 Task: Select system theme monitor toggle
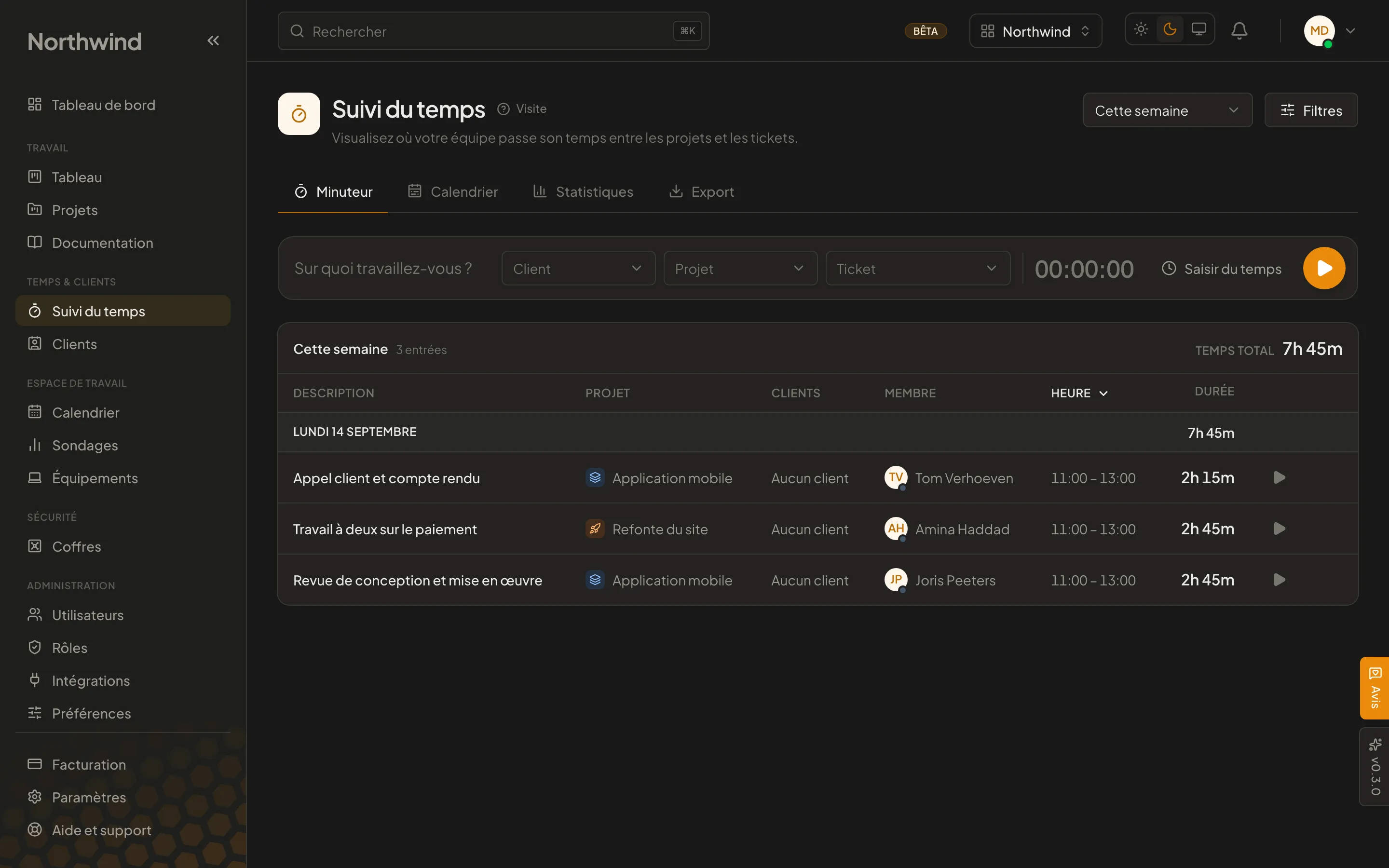[1198, 29]
